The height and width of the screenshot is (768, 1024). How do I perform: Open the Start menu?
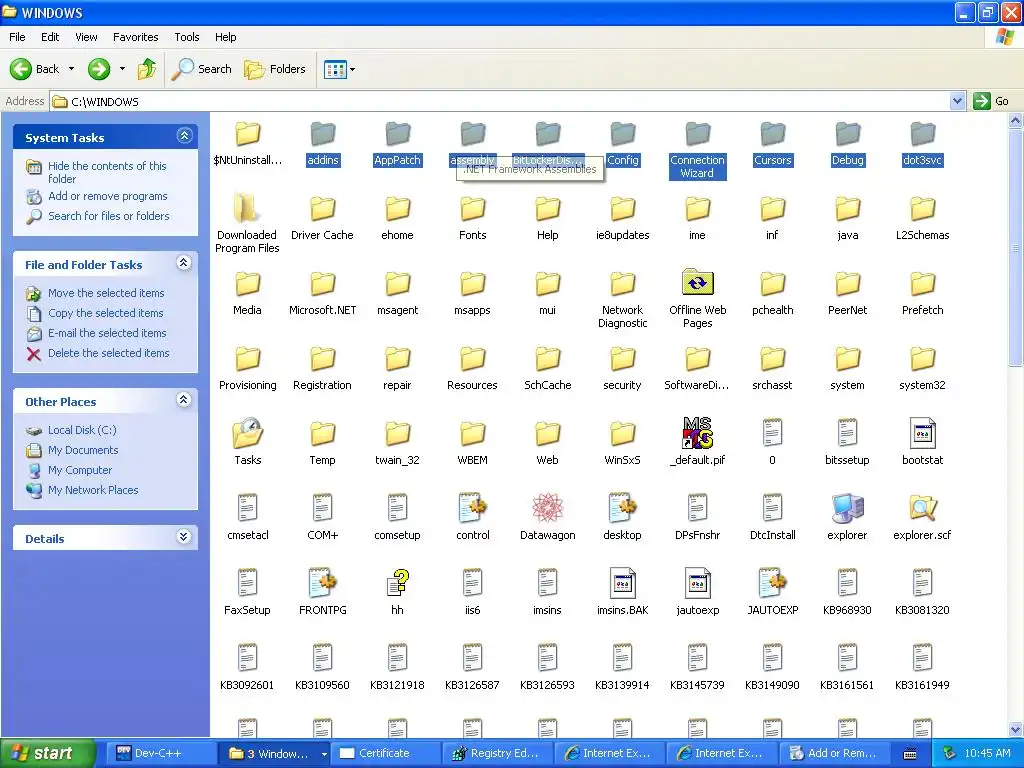[x=47, y=753]
